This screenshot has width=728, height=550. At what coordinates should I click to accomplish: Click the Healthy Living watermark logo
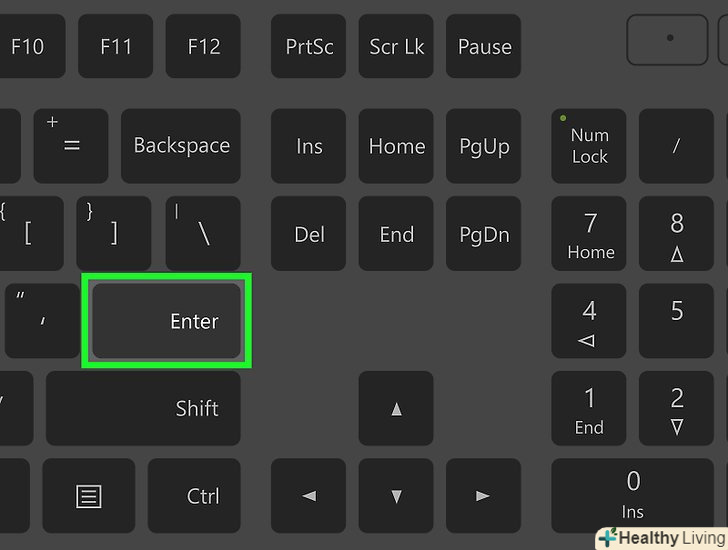[x=661, y=538]
